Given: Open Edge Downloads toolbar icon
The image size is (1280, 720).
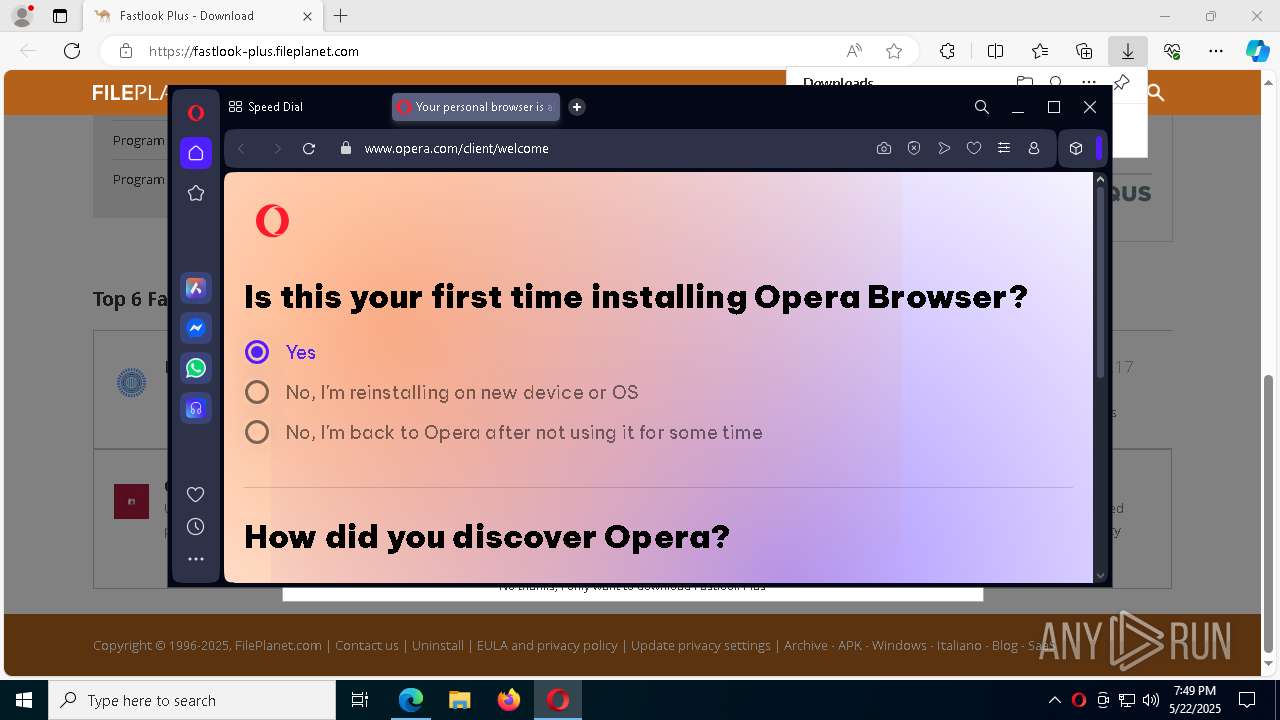Looking at the screenshot, I should [x=1127, y=51].
